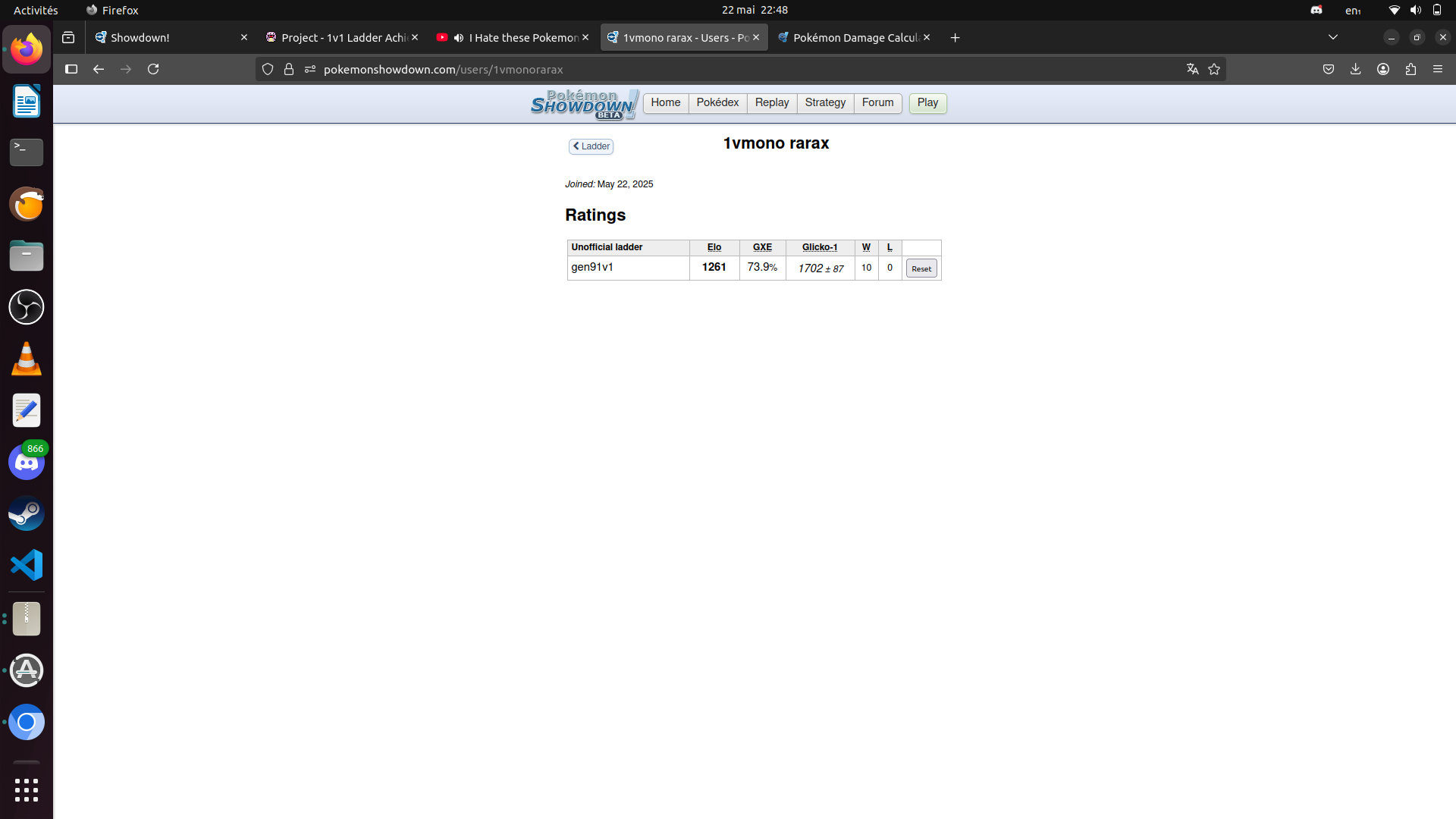
Task: View site security padlock info
Action: coord(289,69)
